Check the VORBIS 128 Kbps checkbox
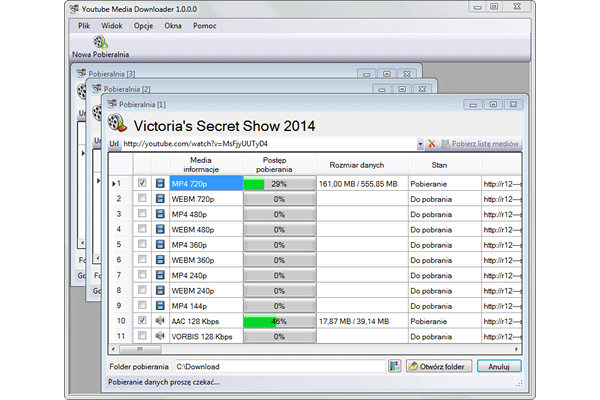 click(142, 336)
